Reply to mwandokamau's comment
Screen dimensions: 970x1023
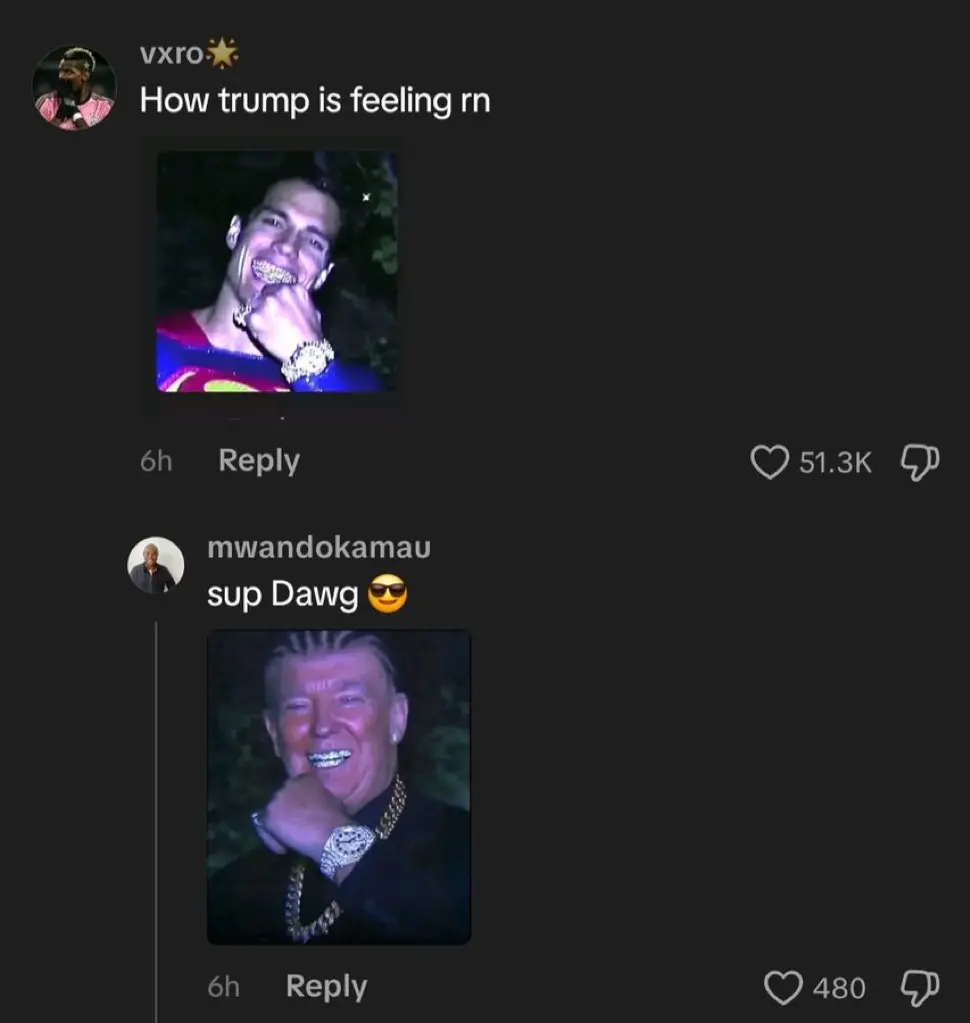click(x=326, y=987)
